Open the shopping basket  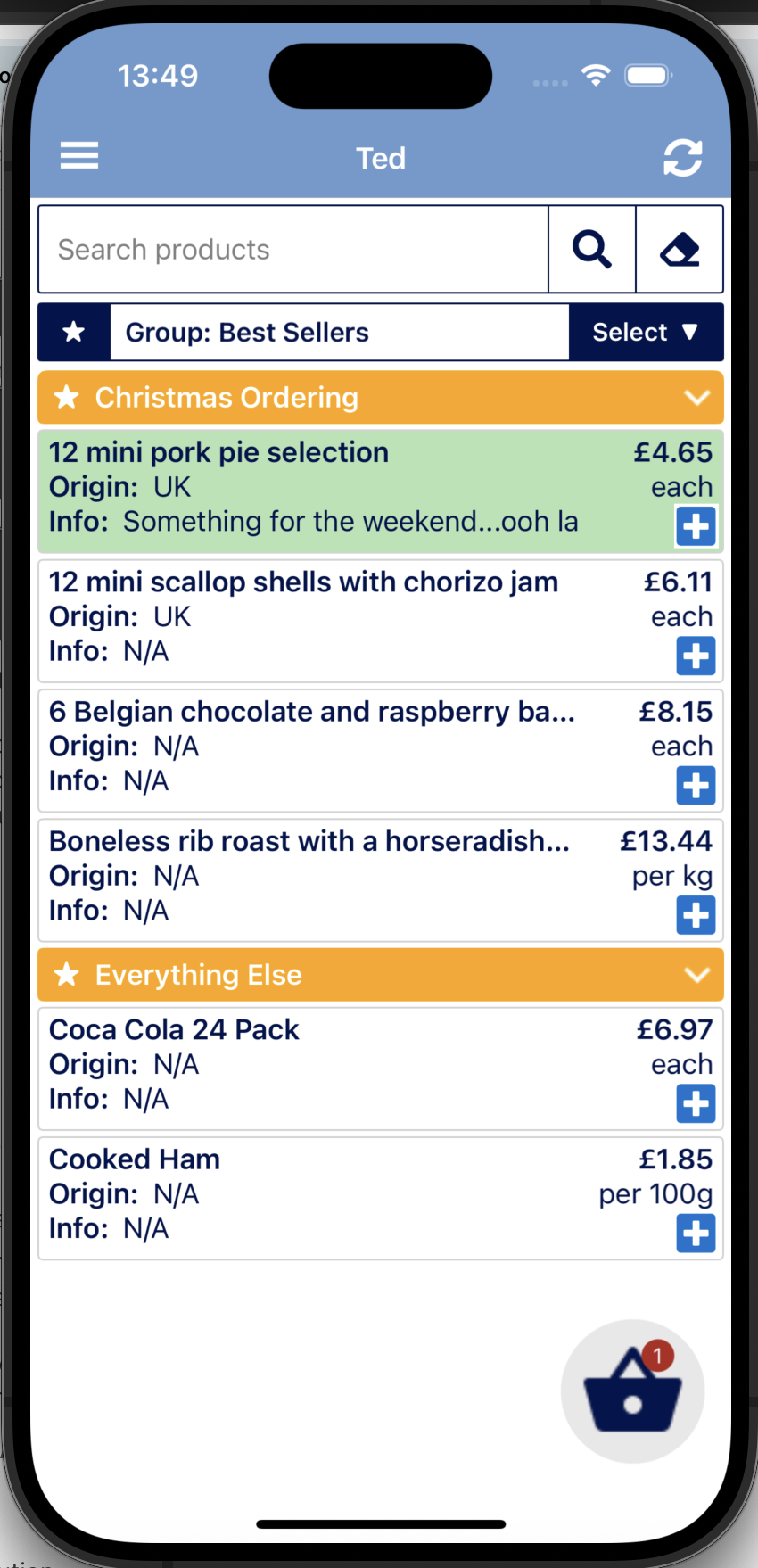633,1391
